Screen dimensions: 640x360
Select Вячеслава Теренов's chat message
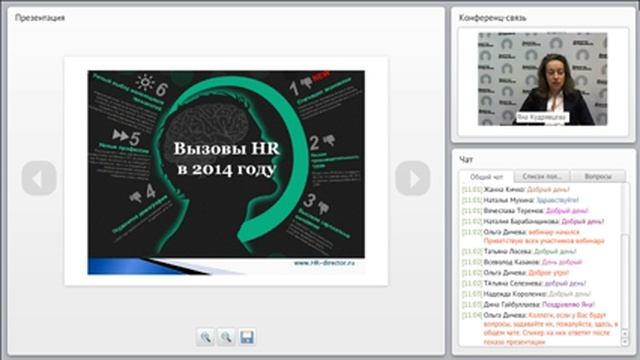coord(525,211)
